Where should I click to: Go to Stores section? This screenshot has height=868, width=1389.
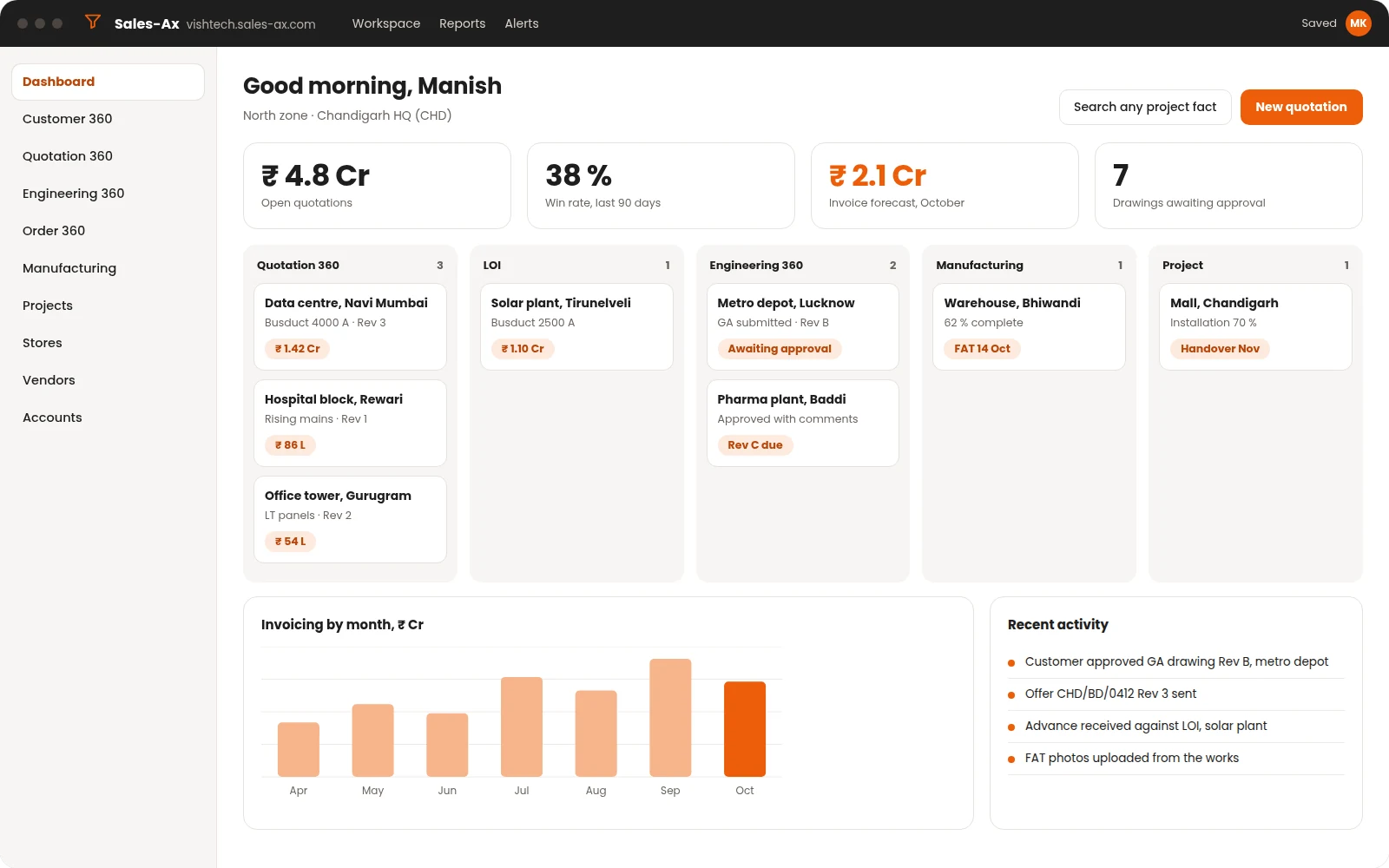pos(108,343)
